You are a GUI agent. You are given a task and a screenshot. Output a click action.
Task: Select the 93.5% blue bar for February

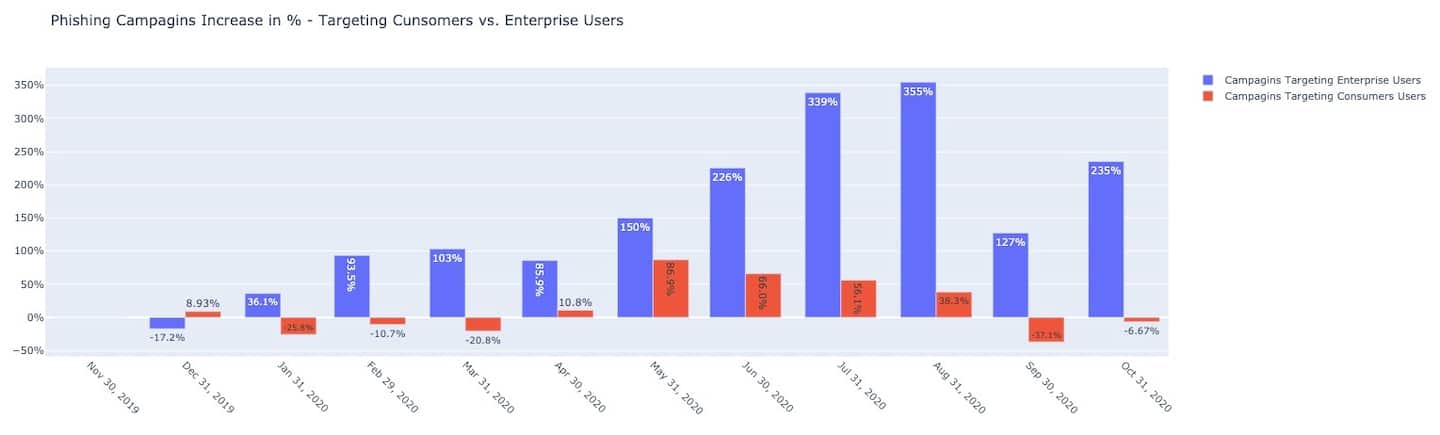[x=351, y=287]
